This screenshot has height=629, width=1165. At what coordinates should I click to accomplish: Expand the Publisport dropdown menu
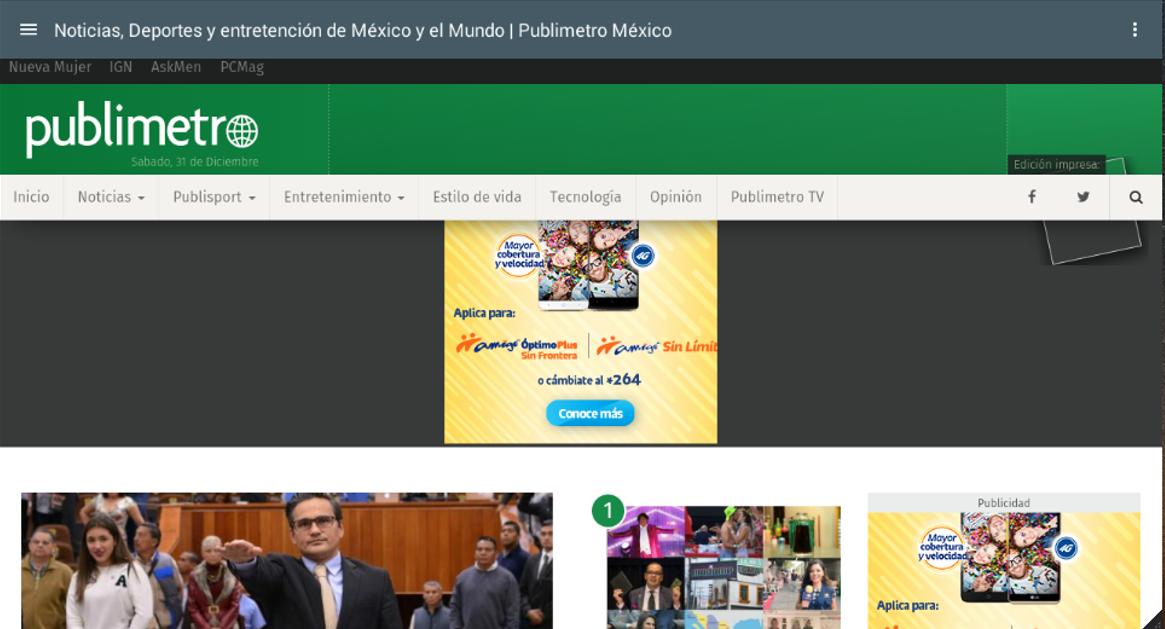214,197
